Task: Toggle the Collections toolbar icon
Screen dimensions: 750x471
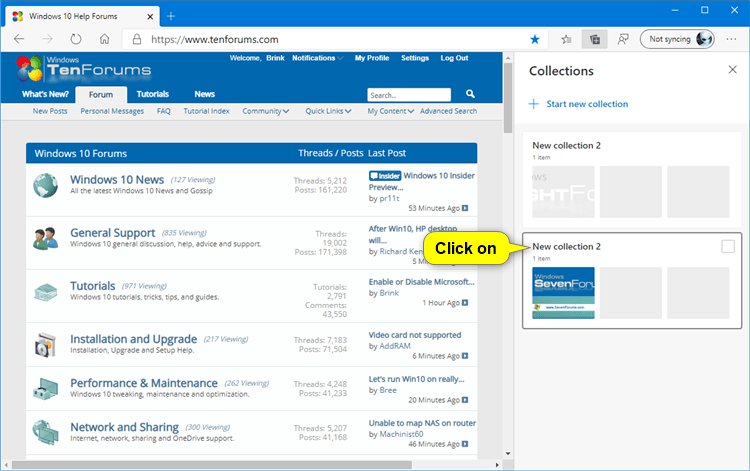Action: (595, 39)
